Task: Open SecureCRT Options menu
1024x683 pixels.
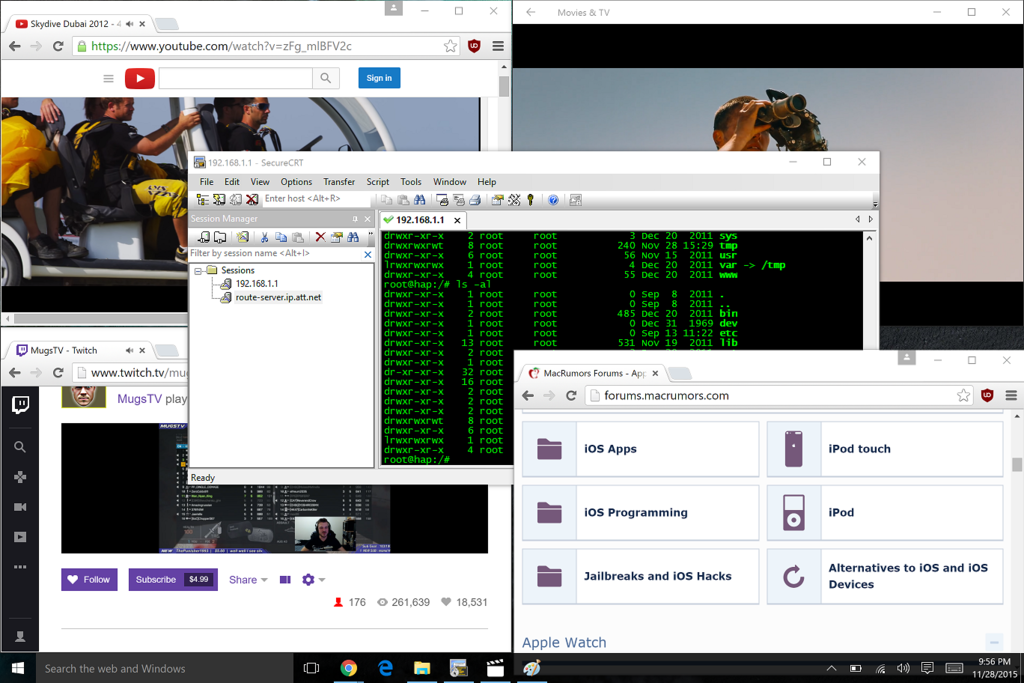Action: coord(296,182)
